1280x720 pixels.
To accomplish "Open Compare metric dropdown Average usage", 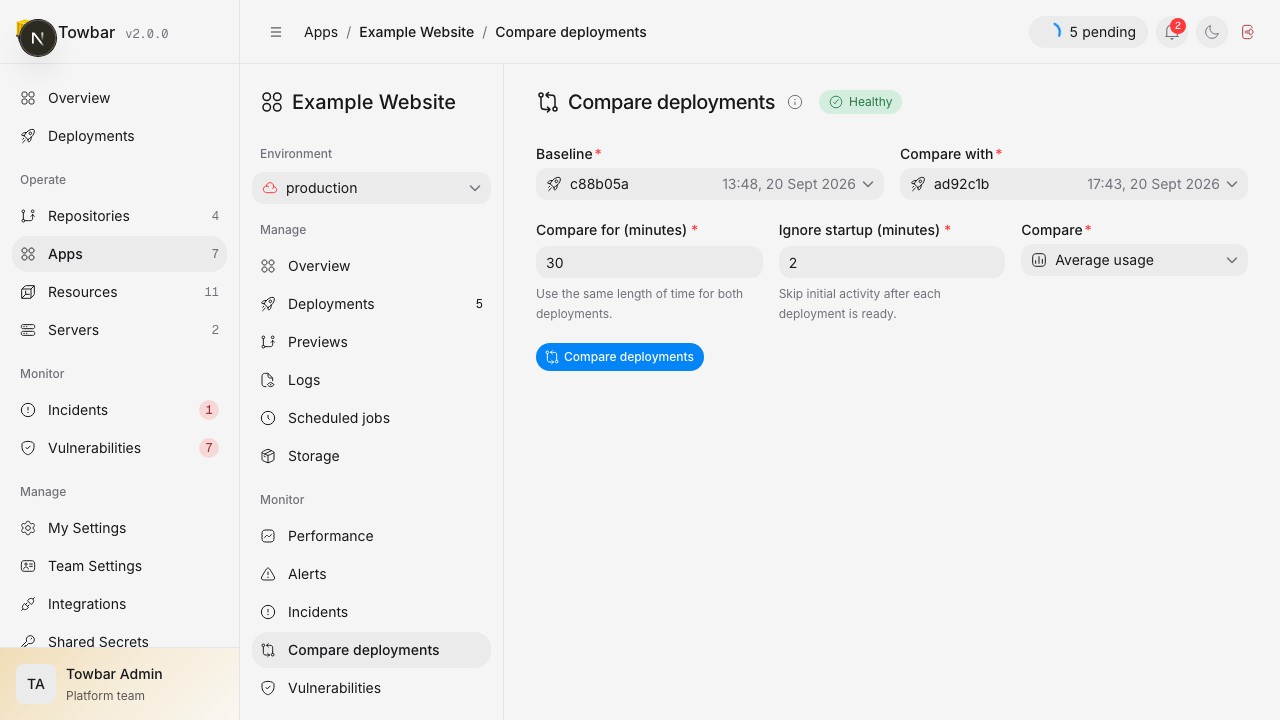I will (1134, 260).
